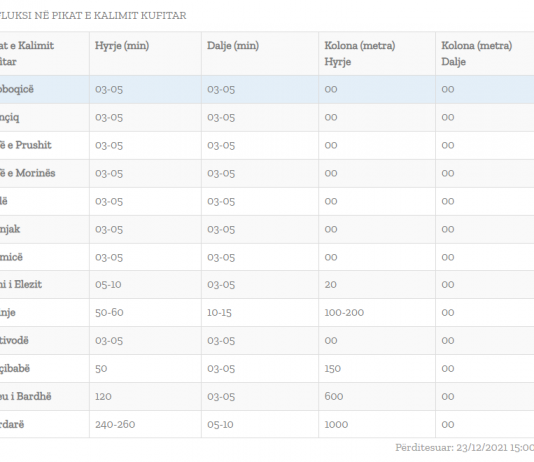Click the 'FLUKSI NË PIKAT E KALIMIT KUFITAR' title
This screenshot has height=462, width=534.
tap(93, 16)
